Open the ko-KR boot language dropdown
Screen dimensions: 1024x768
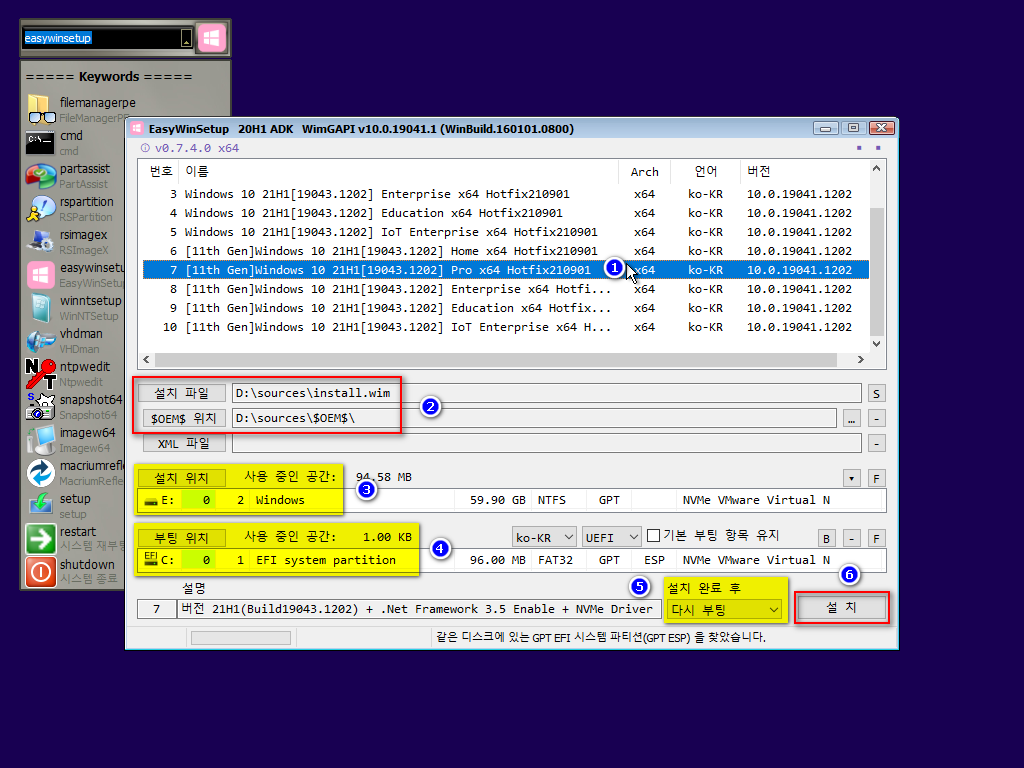[x=544, y=537]
